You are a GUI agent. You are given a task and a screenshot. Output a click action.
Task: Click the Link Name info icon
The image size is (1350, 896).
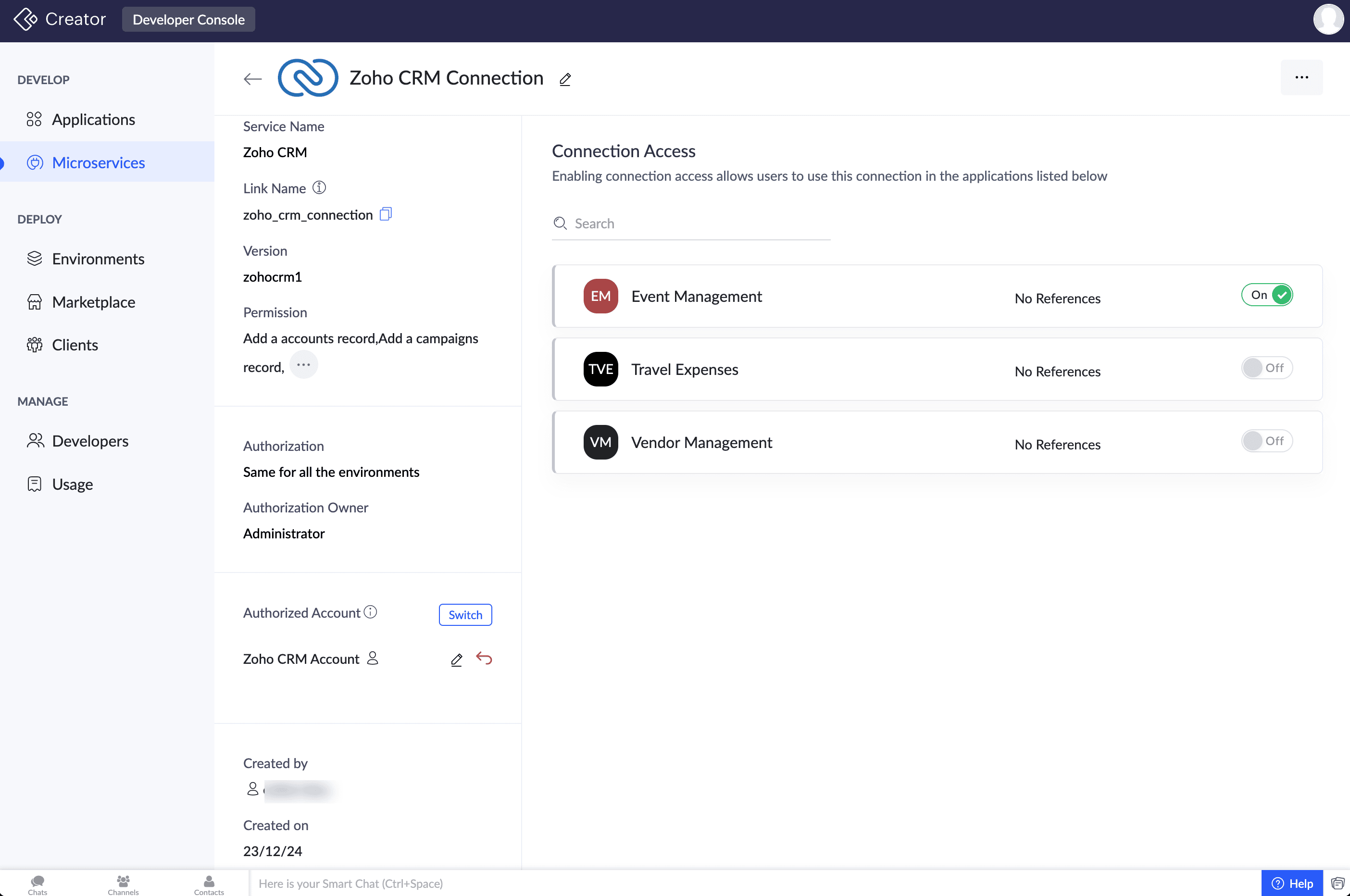(x=319, y=187)
